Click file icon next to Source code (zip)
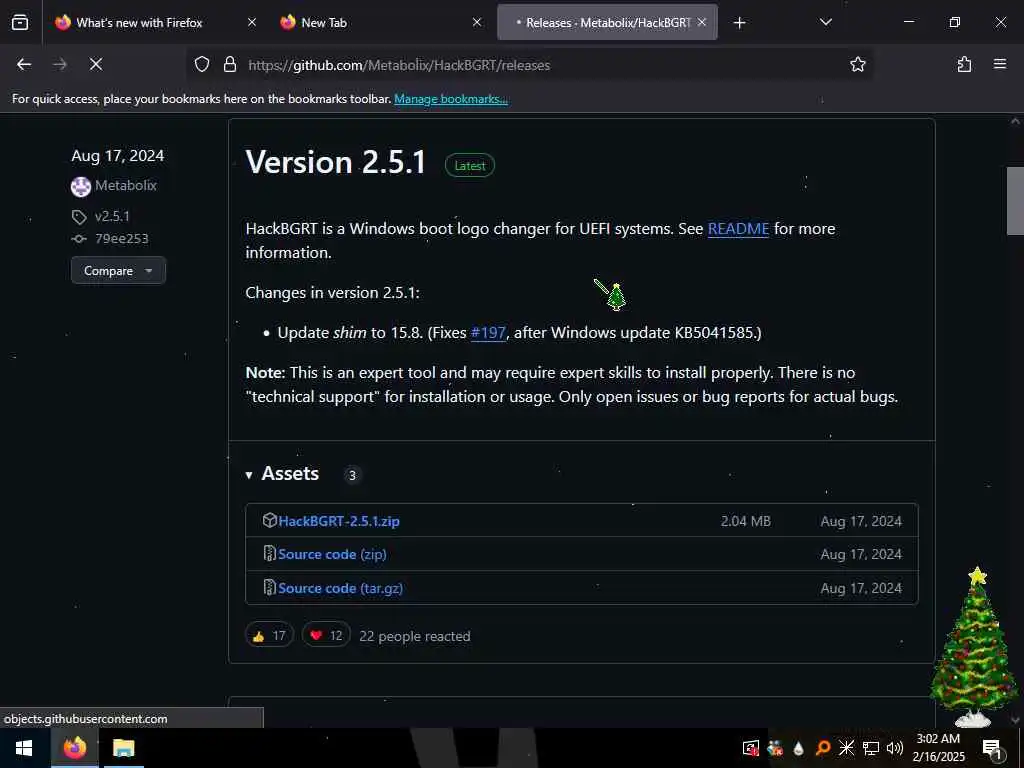Viewport: 1024px width, 768px height. [269, 554]
